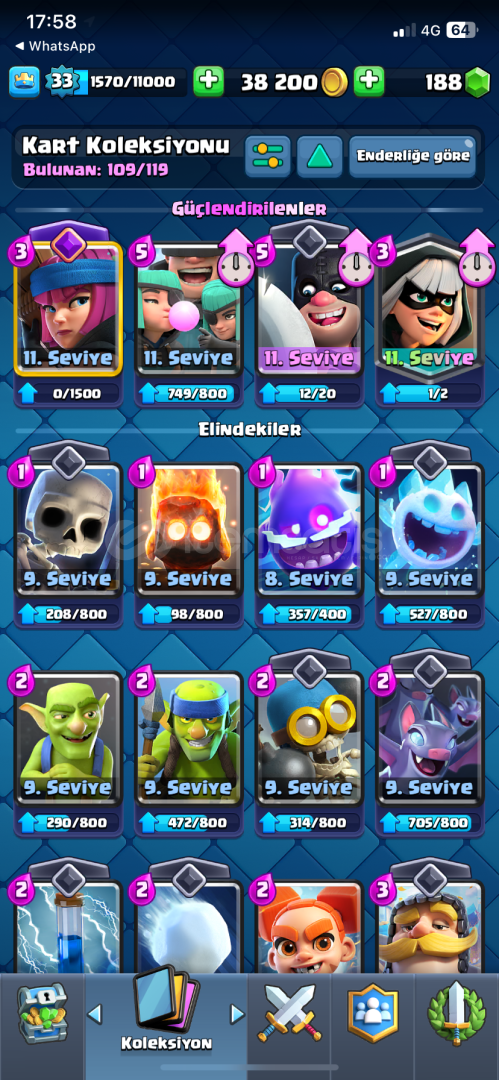Toggle sort order with green triangle button
This screenshot has height=1080, width=499.
[320, 157]
